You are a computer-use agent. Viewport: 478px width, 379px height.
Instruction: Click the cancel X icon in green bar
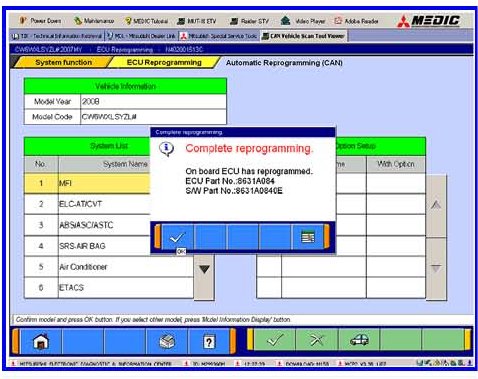(x=317, y=340)
